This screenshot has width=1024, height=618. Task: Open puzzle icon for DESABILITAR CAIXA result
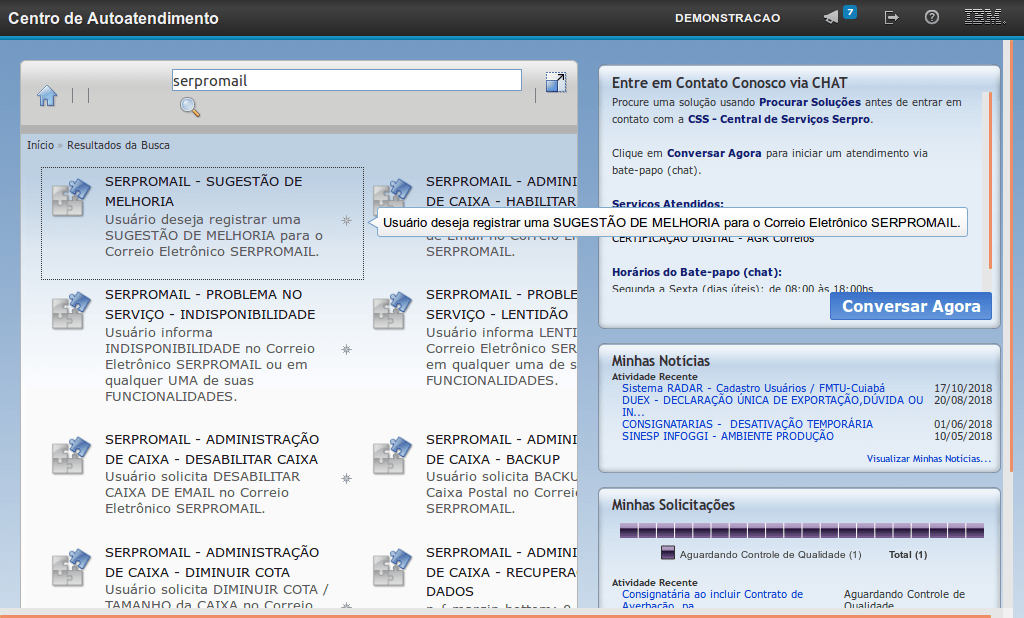pyautogui.click(x=71, y=455)
